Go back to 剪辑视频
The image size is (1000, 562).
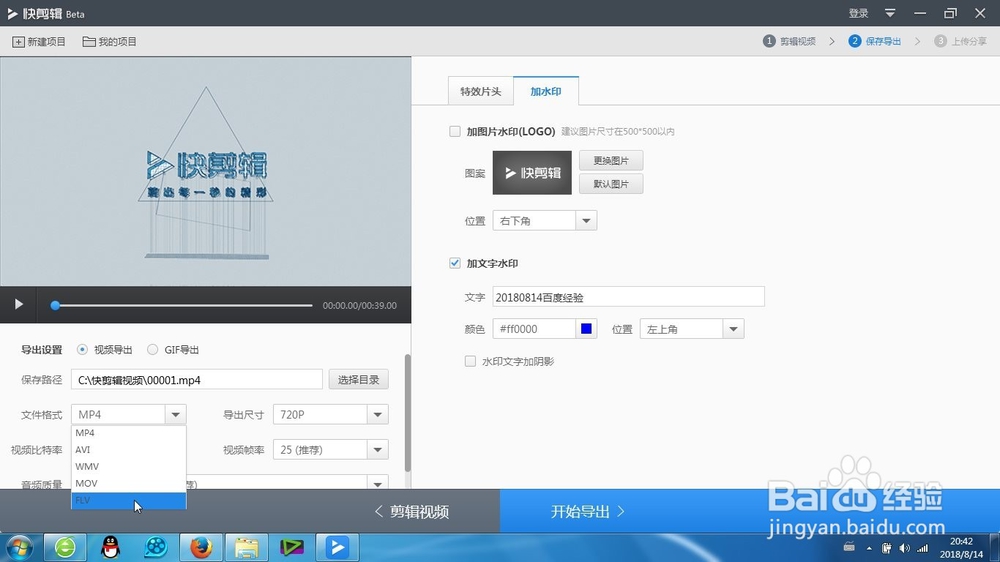point(411,512)
